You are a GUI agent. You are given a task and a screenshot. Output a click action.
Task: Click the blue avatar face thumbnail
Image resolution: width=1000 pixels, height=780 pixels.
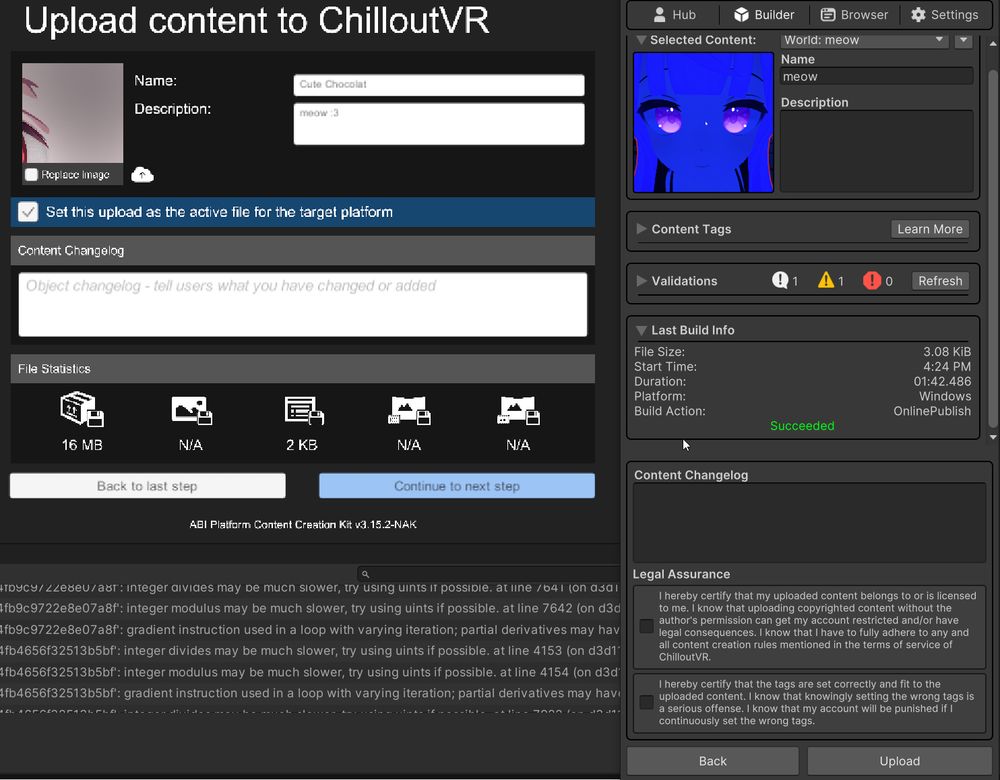703,122
